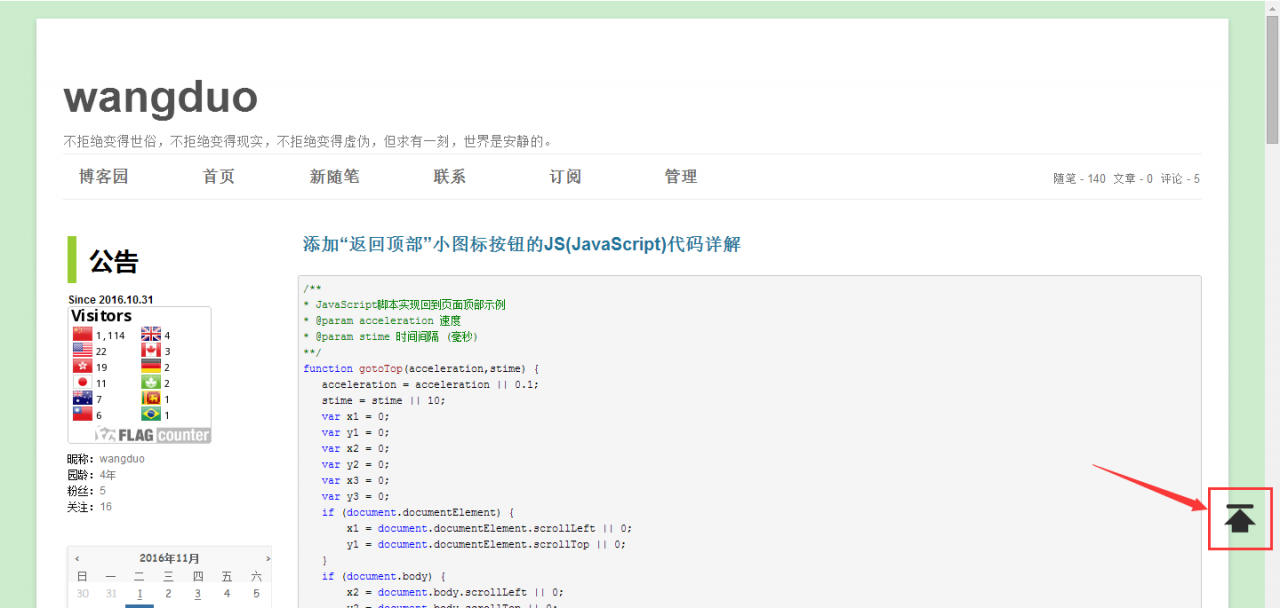
Task: Select day 1 in November calendar
Action: [140, 593]
